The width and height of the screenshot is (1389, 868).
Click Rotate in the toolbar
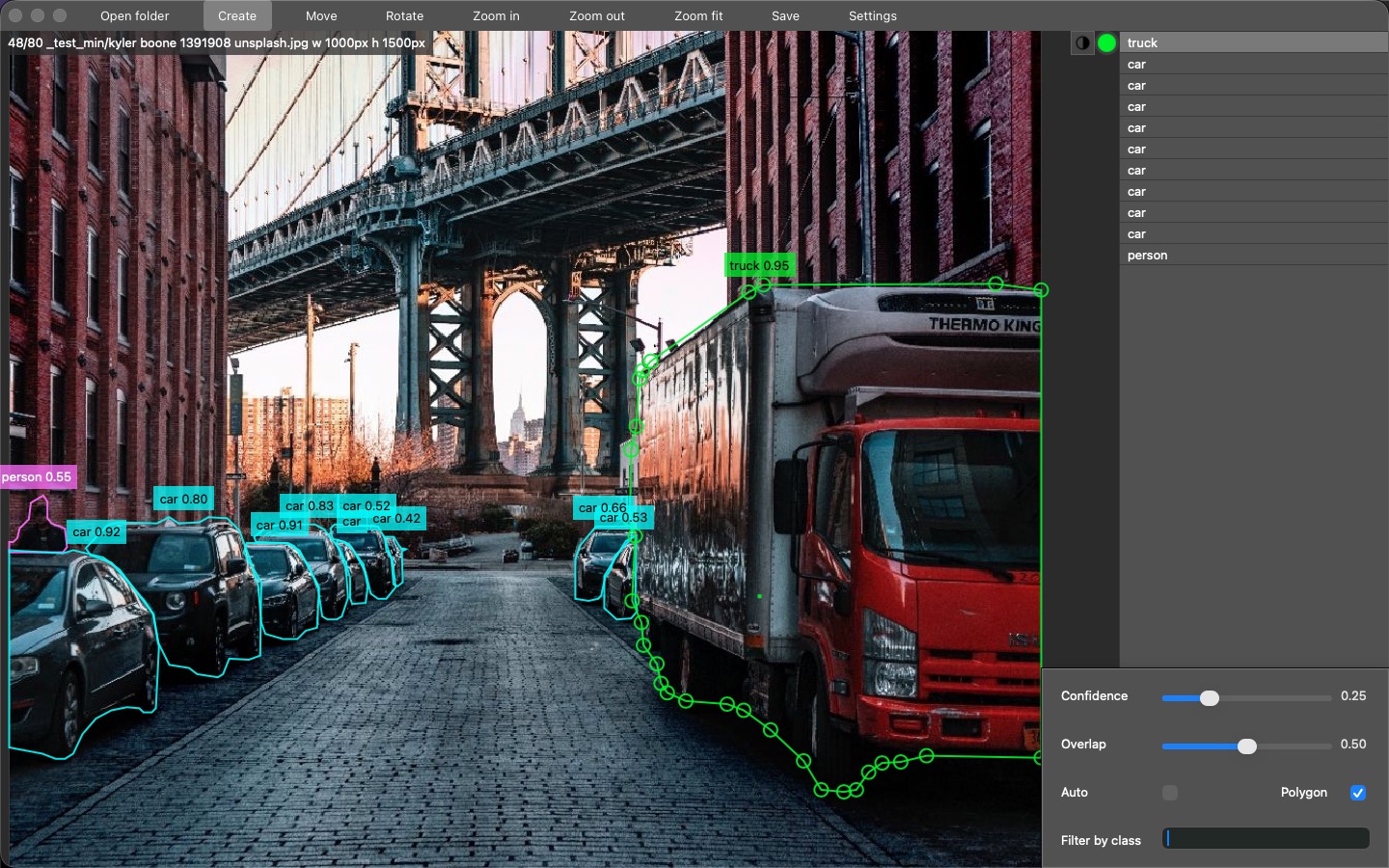(404, 15)
